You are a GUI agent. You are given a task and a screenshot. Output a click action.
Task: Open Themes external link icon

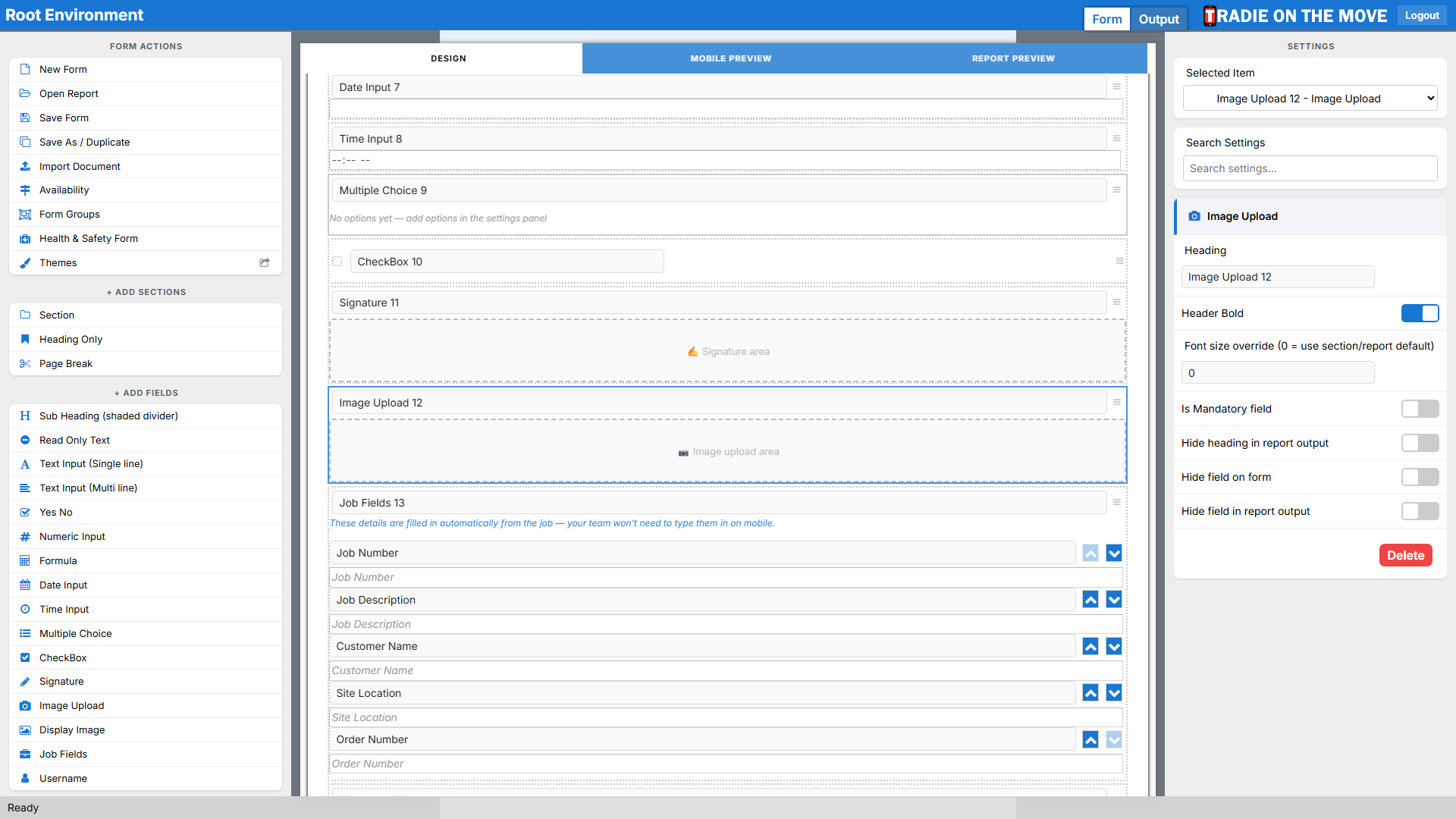coord(265,263)
